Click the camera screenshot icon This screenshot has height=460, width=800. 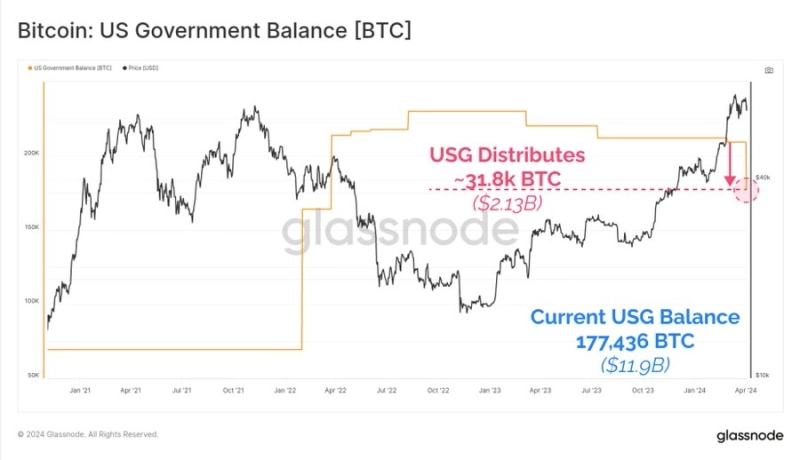[767, 70]
